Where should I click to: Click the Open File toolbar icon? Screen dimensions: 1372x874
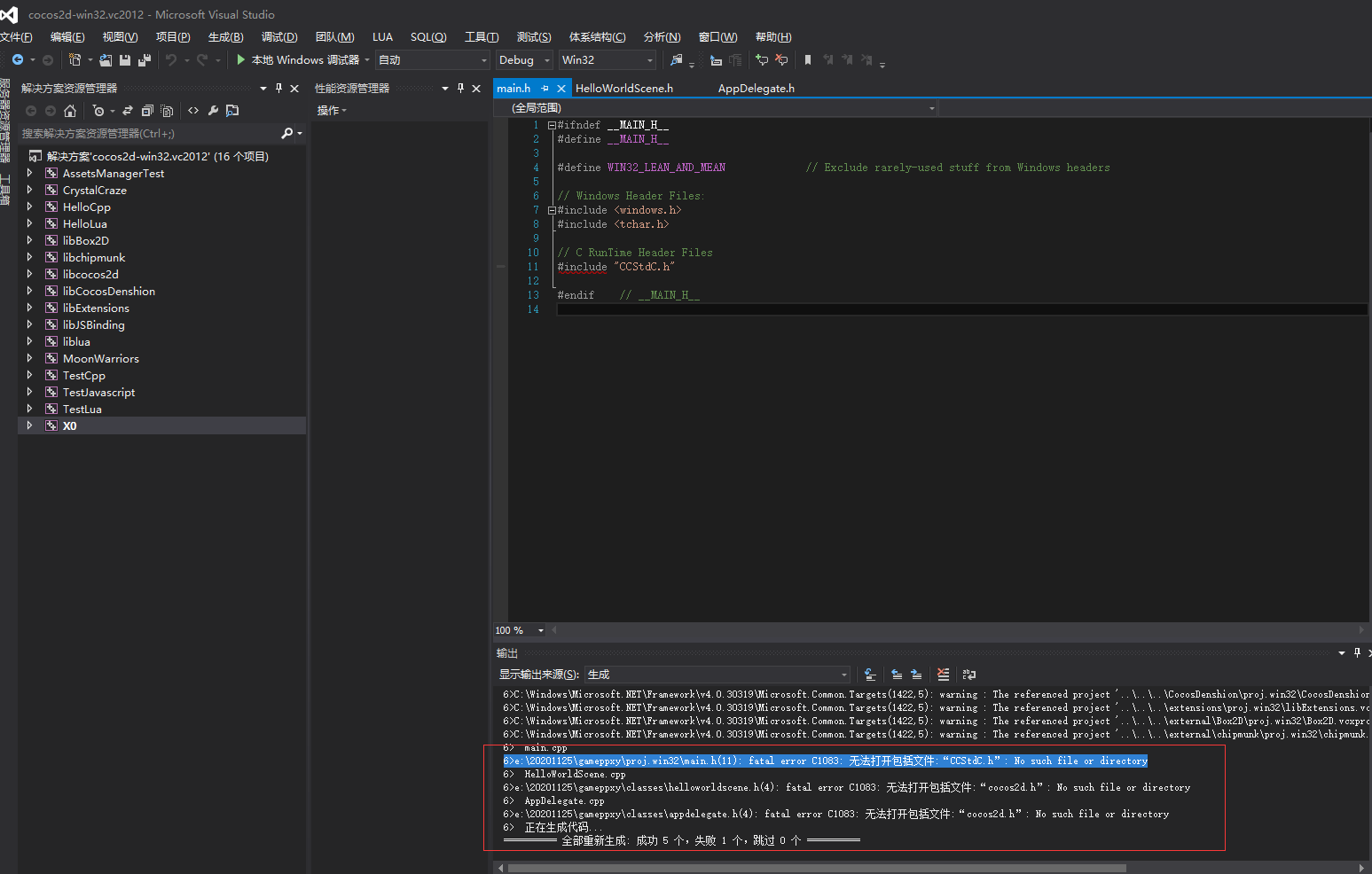coord(106,60)
